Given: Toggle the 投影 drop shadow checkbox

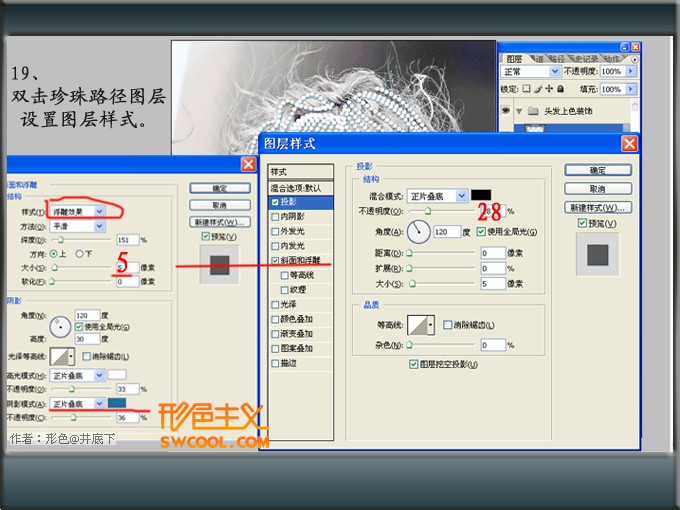Looking at the screenshot, I should click(275, 202).
